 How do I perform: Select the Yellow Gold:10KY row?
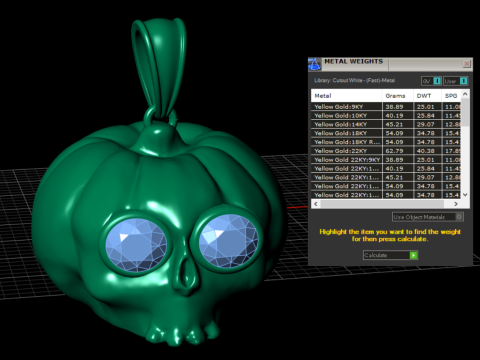(387, 115)
